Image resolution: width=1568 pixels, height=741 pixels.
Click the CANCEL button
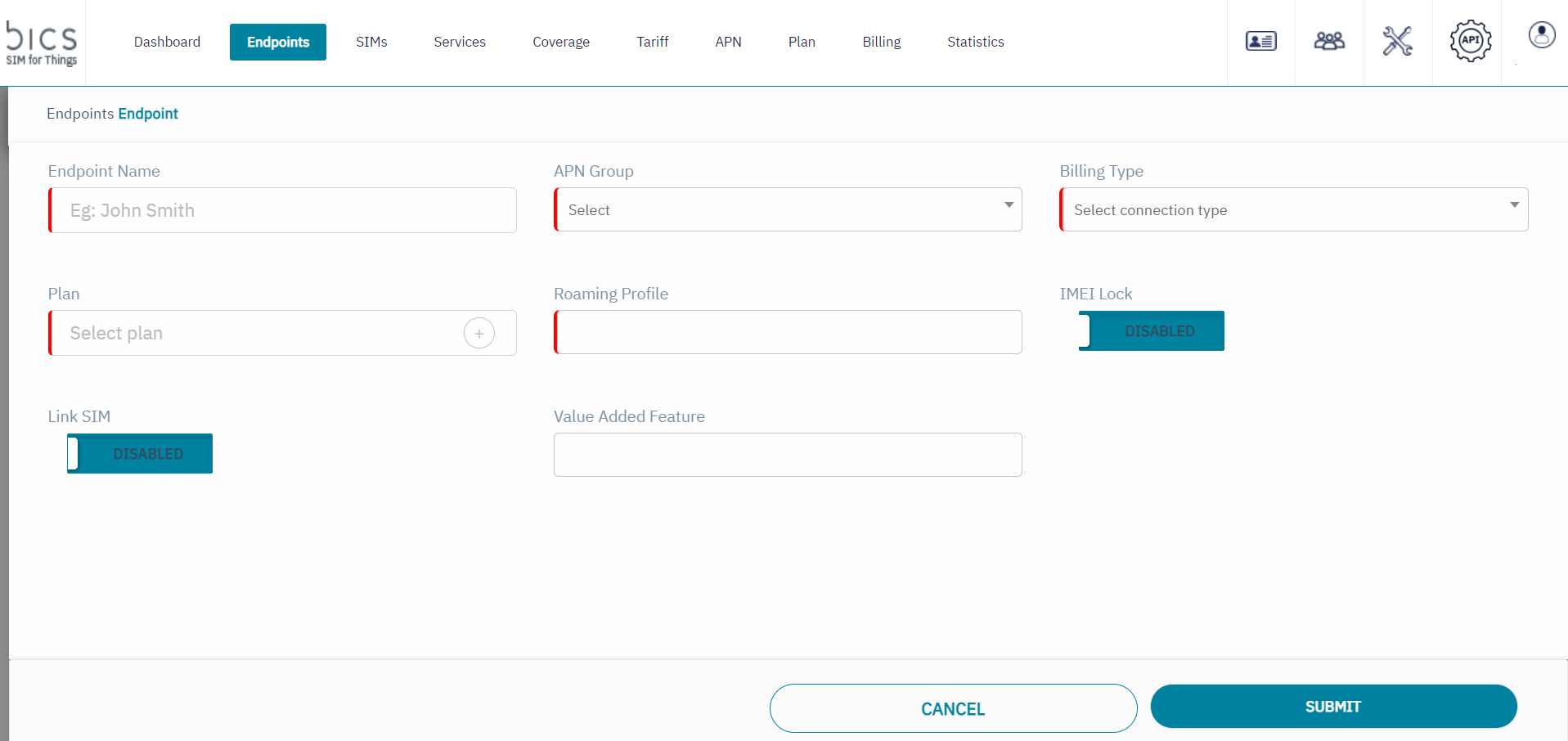(x=953, y=708)
